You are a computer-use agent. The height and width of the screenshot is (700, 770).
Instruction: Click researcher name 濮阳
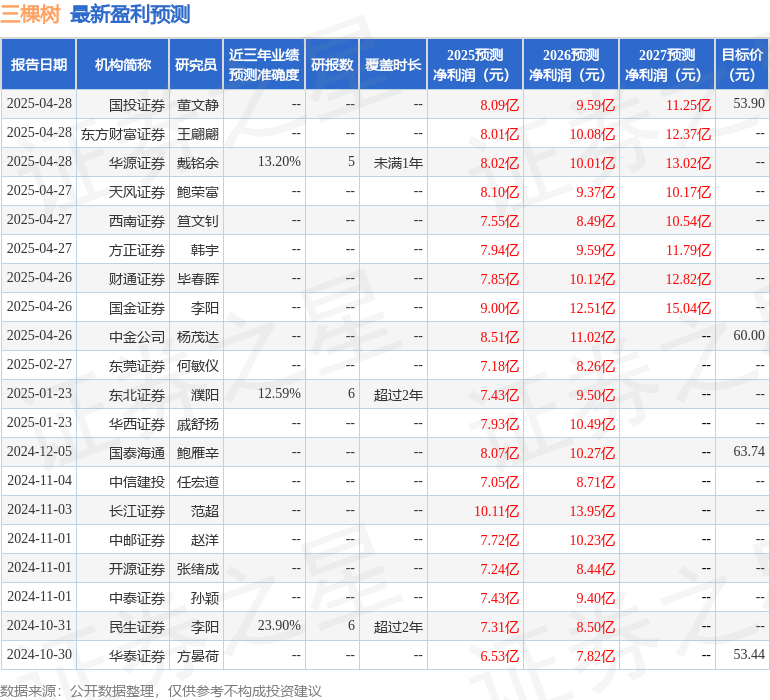(205, 395)
